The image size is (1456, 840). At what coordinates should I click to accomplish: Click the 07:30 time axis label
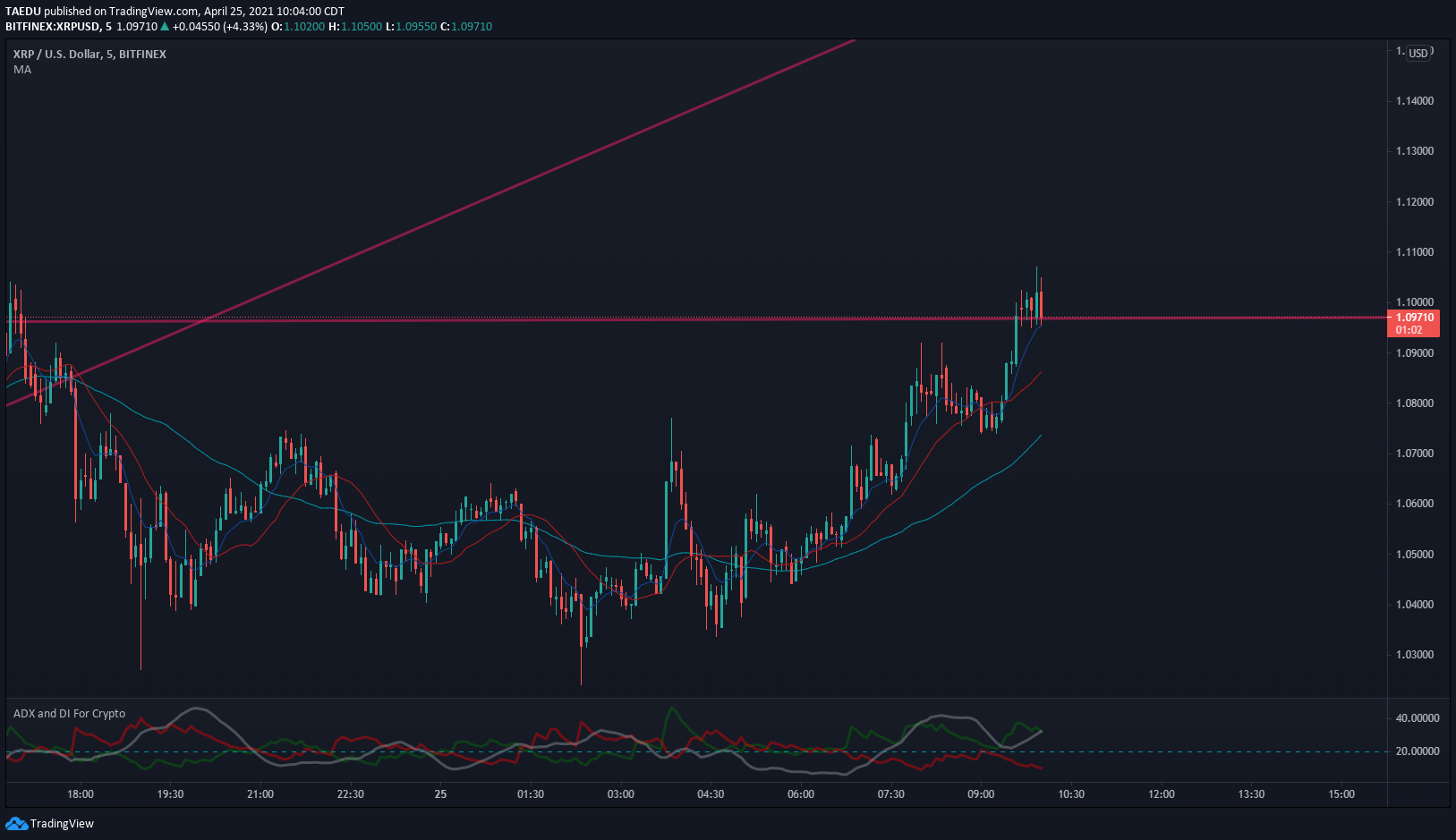pyautogui.click(x=891, y=794)
